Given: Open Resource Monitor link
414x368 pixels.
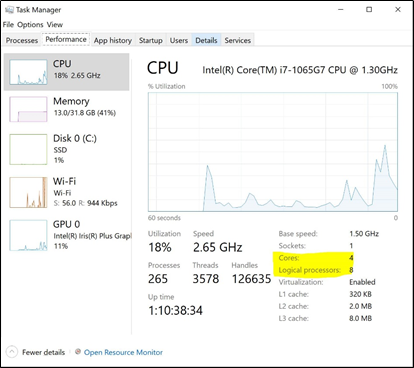Looking at the screenshot, I should [123, 352].
